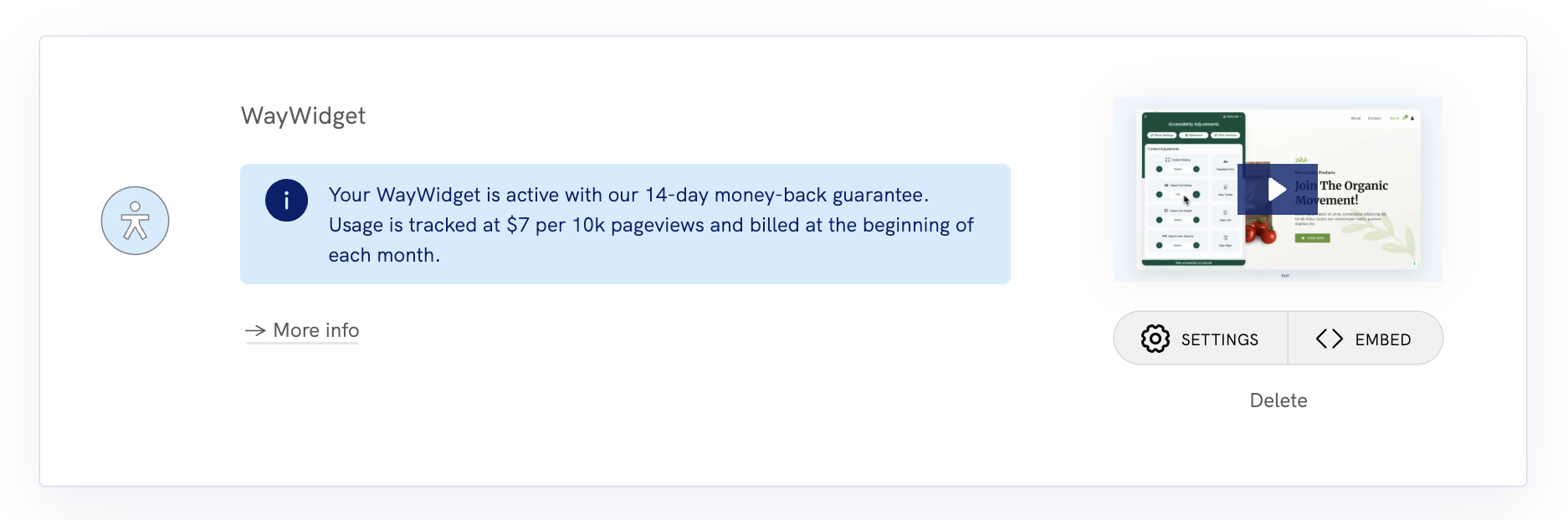Click the code brackets icon on Embed

tap(1329, 339)
